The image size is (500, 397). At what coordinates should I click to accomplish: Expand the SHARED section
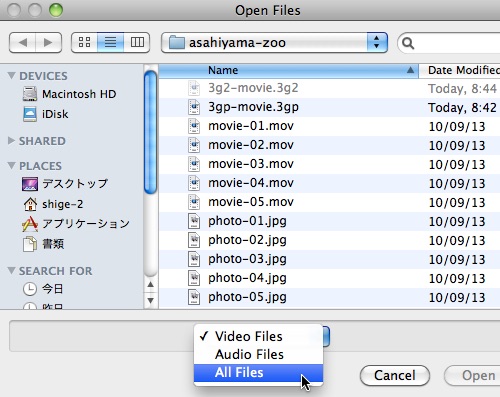pos(11,141)
